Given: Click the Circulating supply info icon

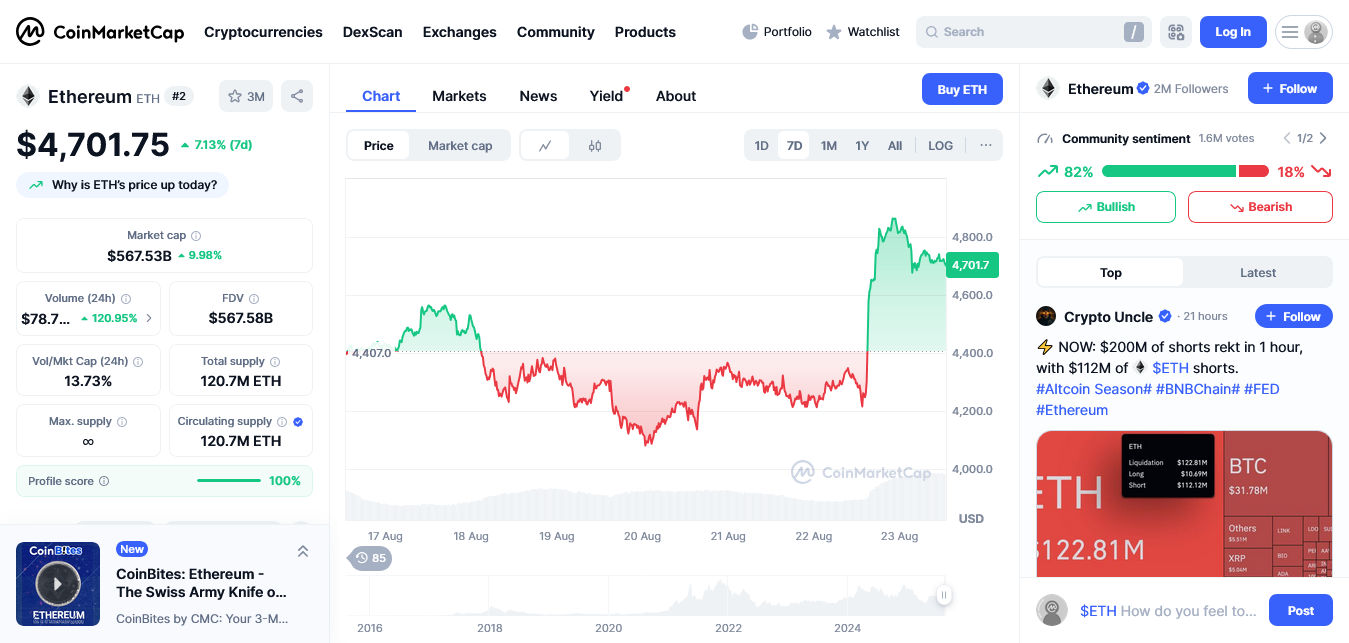Looking at the screenshot, I should click(282, 422).
